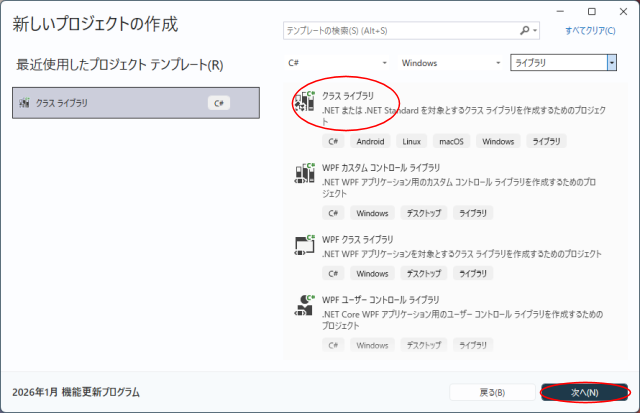
Task: Click the Linux tag under クラス ライブラリ
Action: (x=412, y=142)
